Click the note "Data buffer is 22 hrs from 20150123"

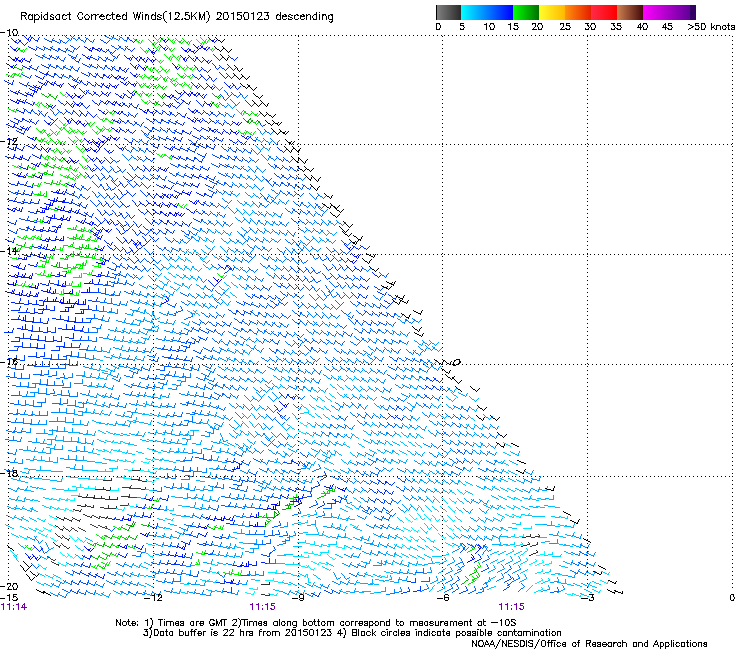tap(238, 633)
